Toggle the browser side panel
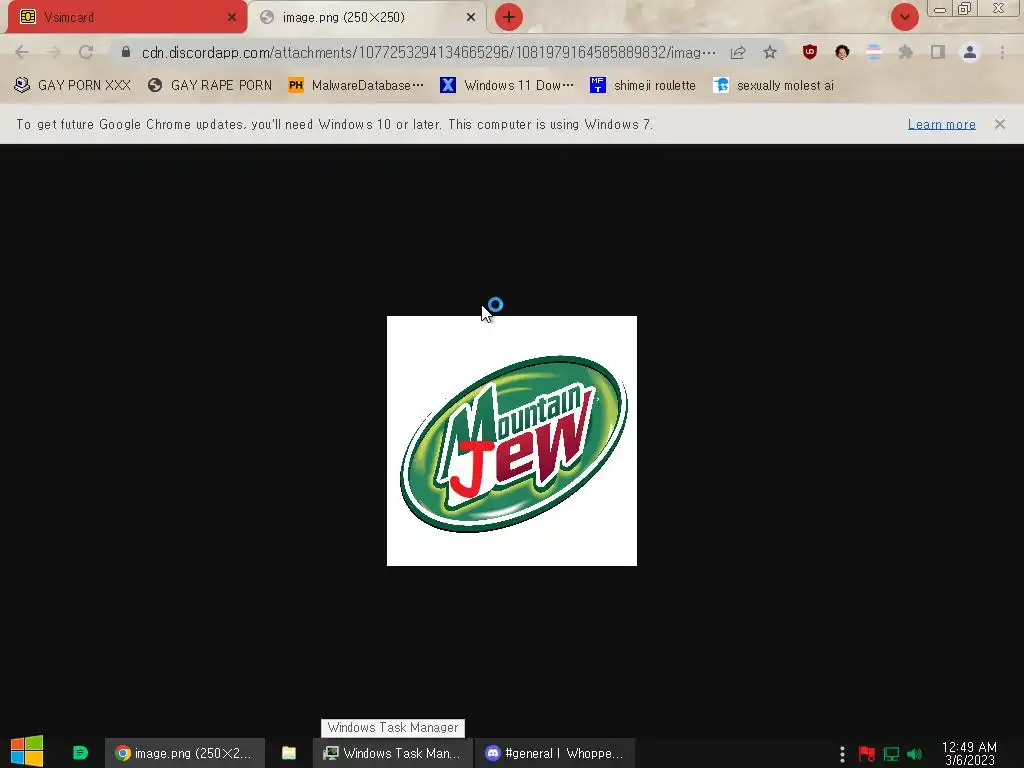The height and width of the screenshot is (768, 1024). click(938, 52)
